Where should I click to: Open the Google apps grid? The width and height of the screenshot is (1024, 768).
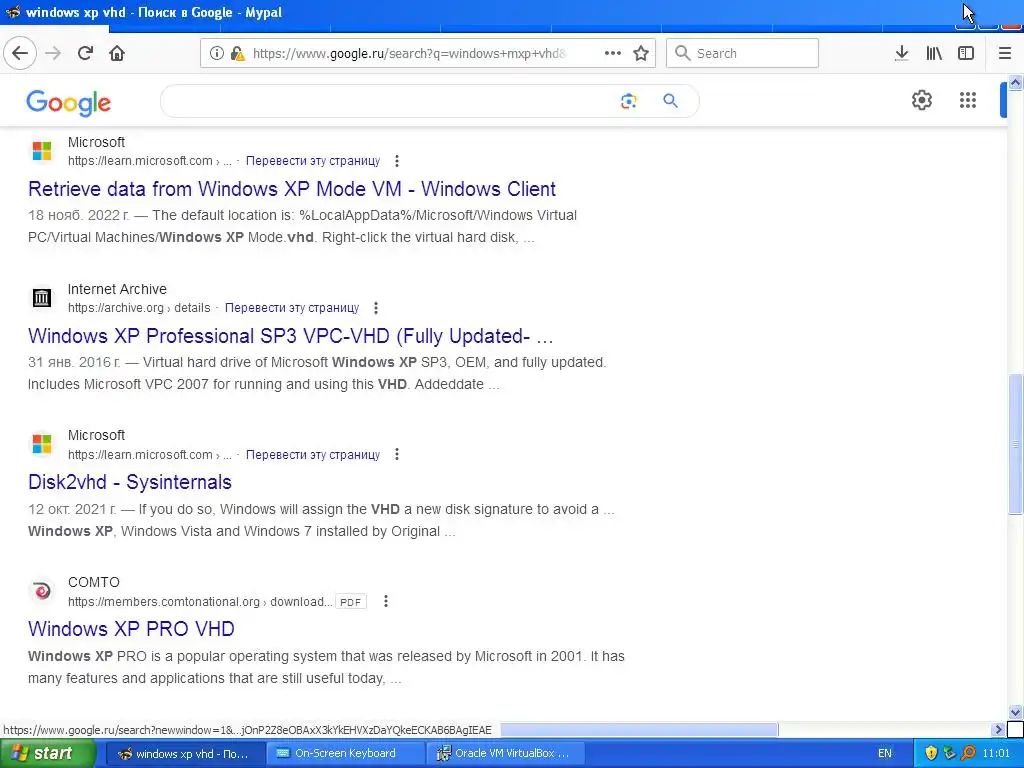coord(968,100)
